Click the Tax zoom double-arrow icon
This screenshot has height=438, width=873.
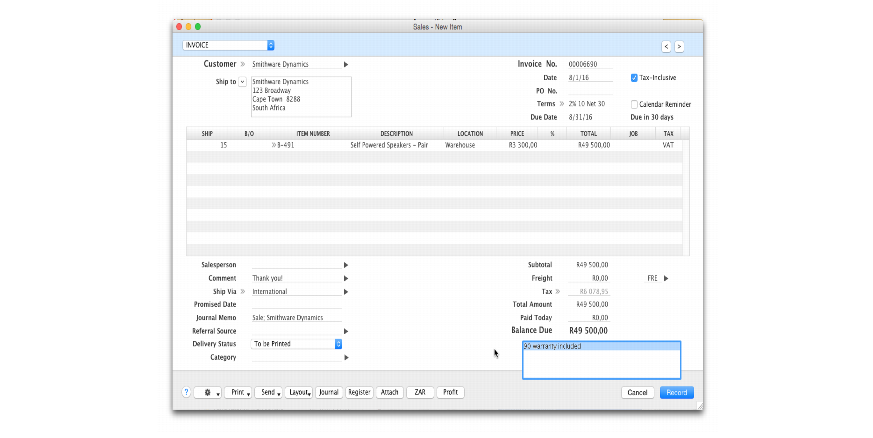click(x=560, y=291)
